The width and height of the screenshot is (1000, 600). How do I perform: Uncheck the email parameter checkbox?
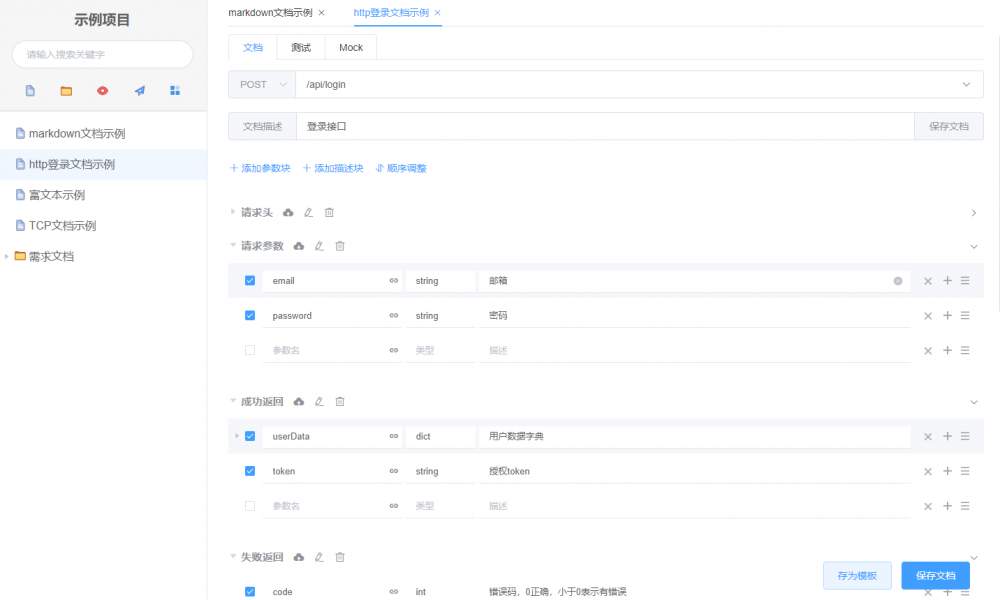(250, 281)
